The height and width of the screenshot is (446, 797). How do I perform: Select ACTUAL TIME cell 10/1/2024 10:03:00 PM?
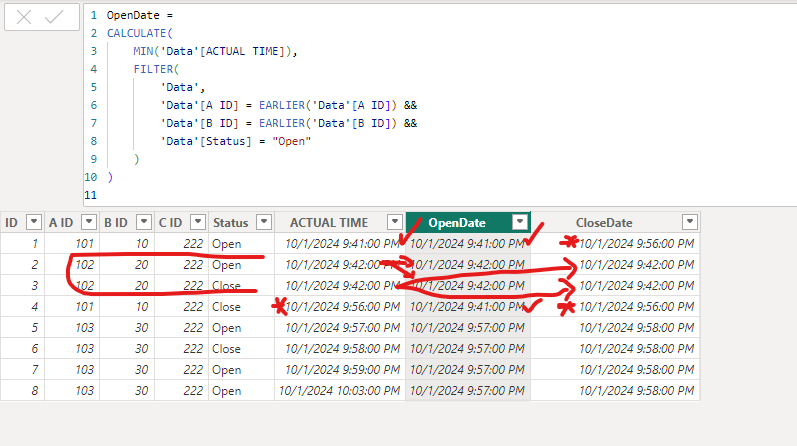click(x=340, y=391)
